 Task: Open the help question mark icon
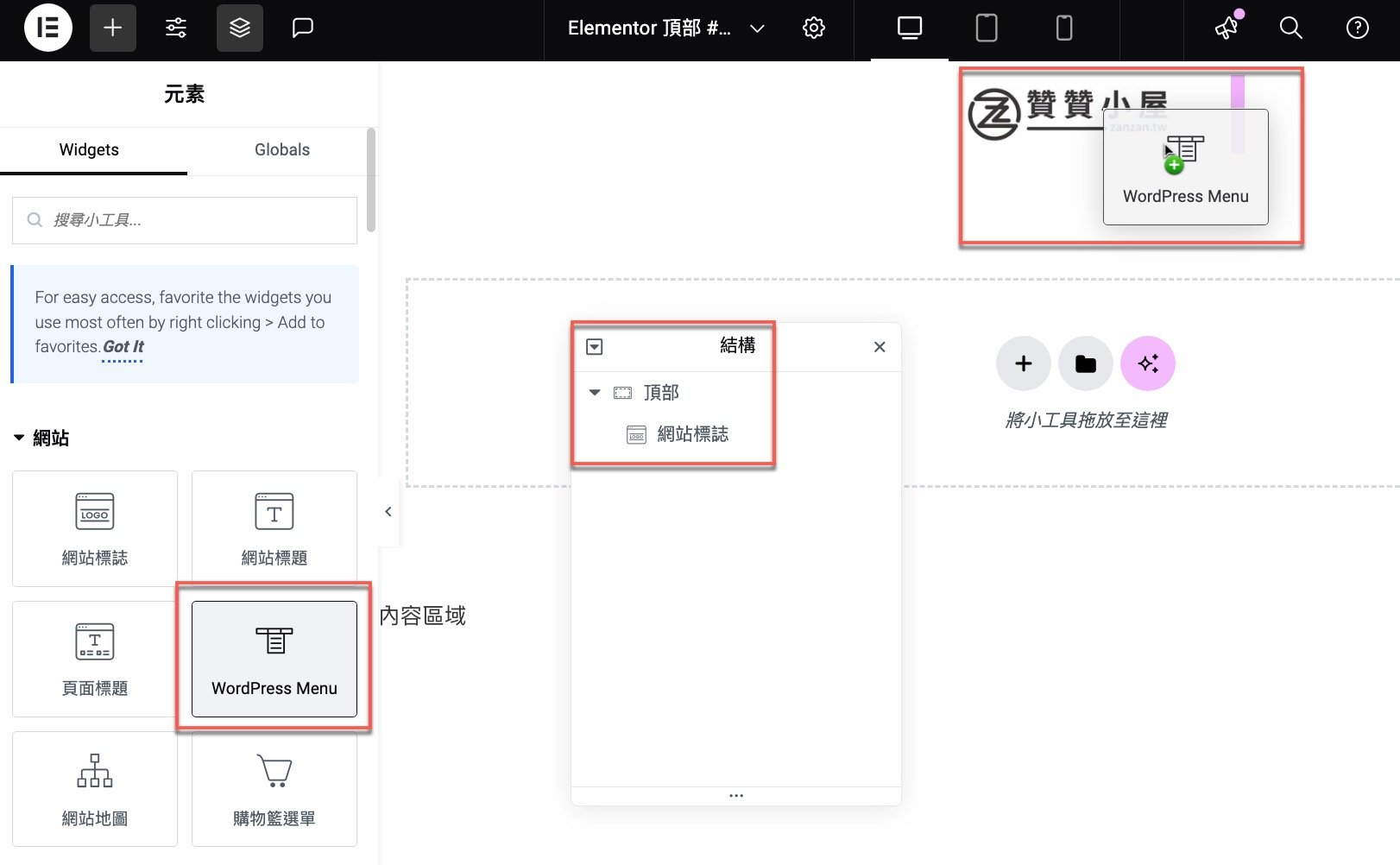click(x=1358, y=28)
